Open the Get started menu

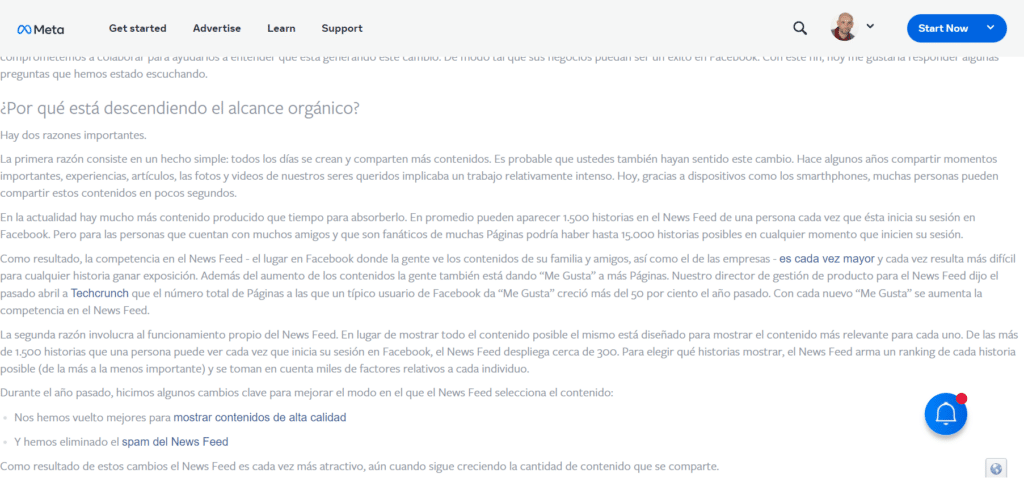138,28
